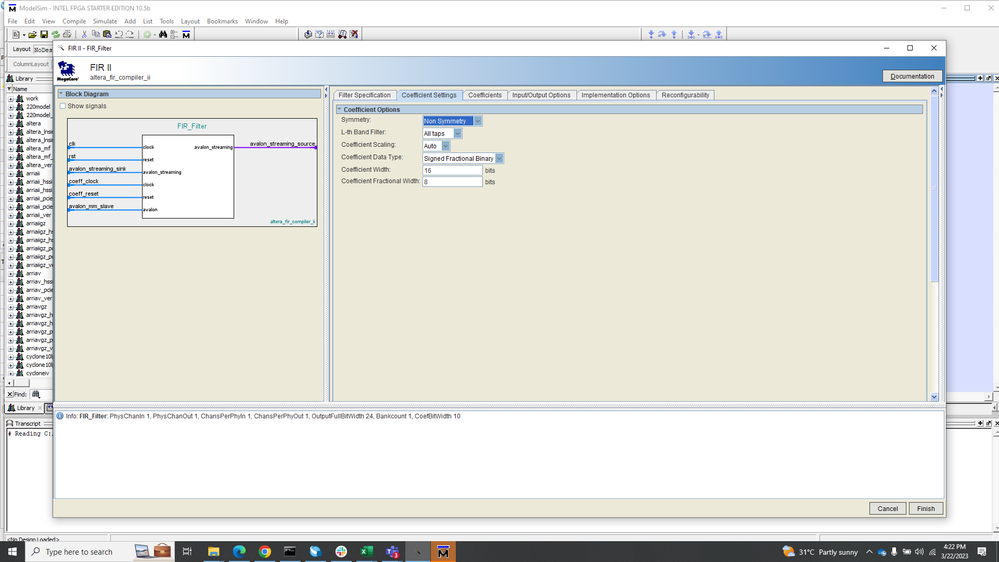This screenshot has width=999, height=562.
Task: Open the Coefficient Data Type dropdown
Action: click(500, 158)
